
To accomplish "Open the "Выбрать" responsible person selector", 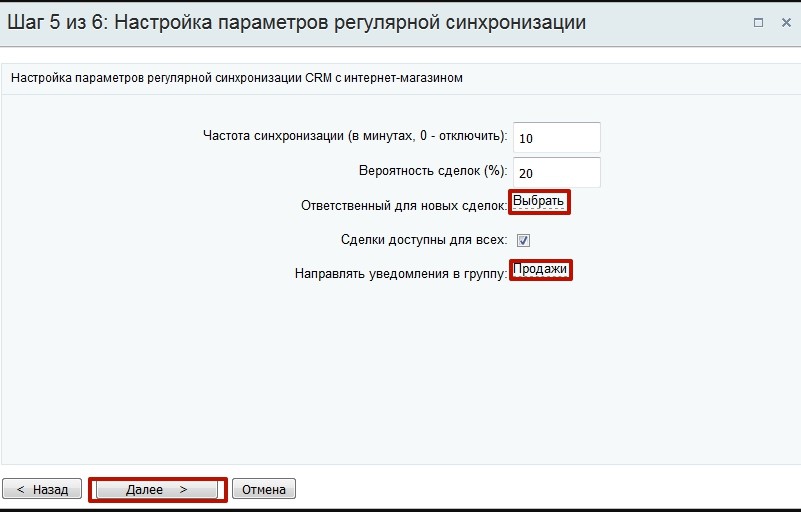I will pyautogui.click(x=539, y=202).
